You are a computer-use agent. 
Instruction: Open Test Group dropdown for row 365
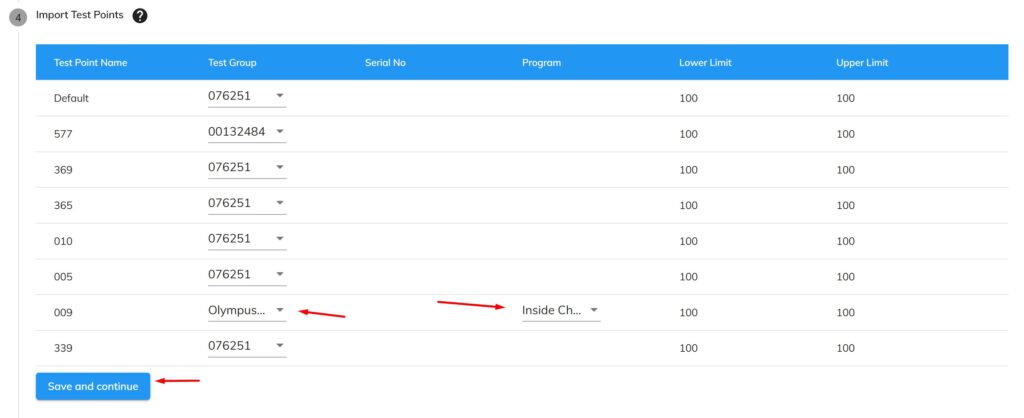click(x=247, y=203)
